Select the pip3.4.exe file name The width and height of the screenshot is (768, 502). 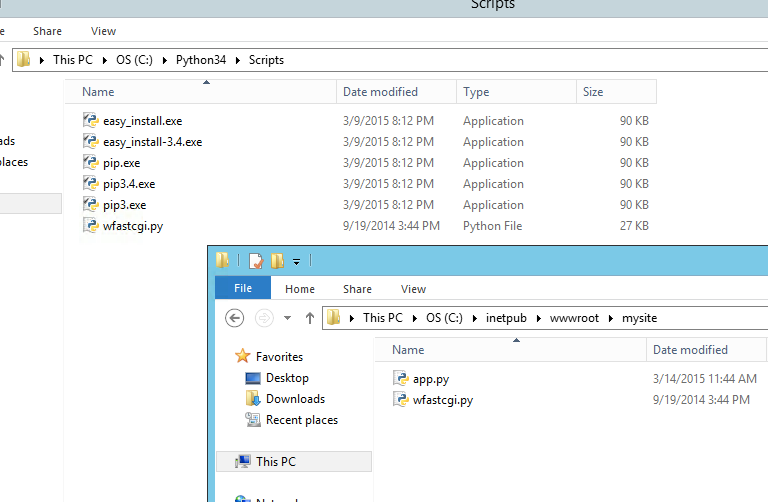129,184
